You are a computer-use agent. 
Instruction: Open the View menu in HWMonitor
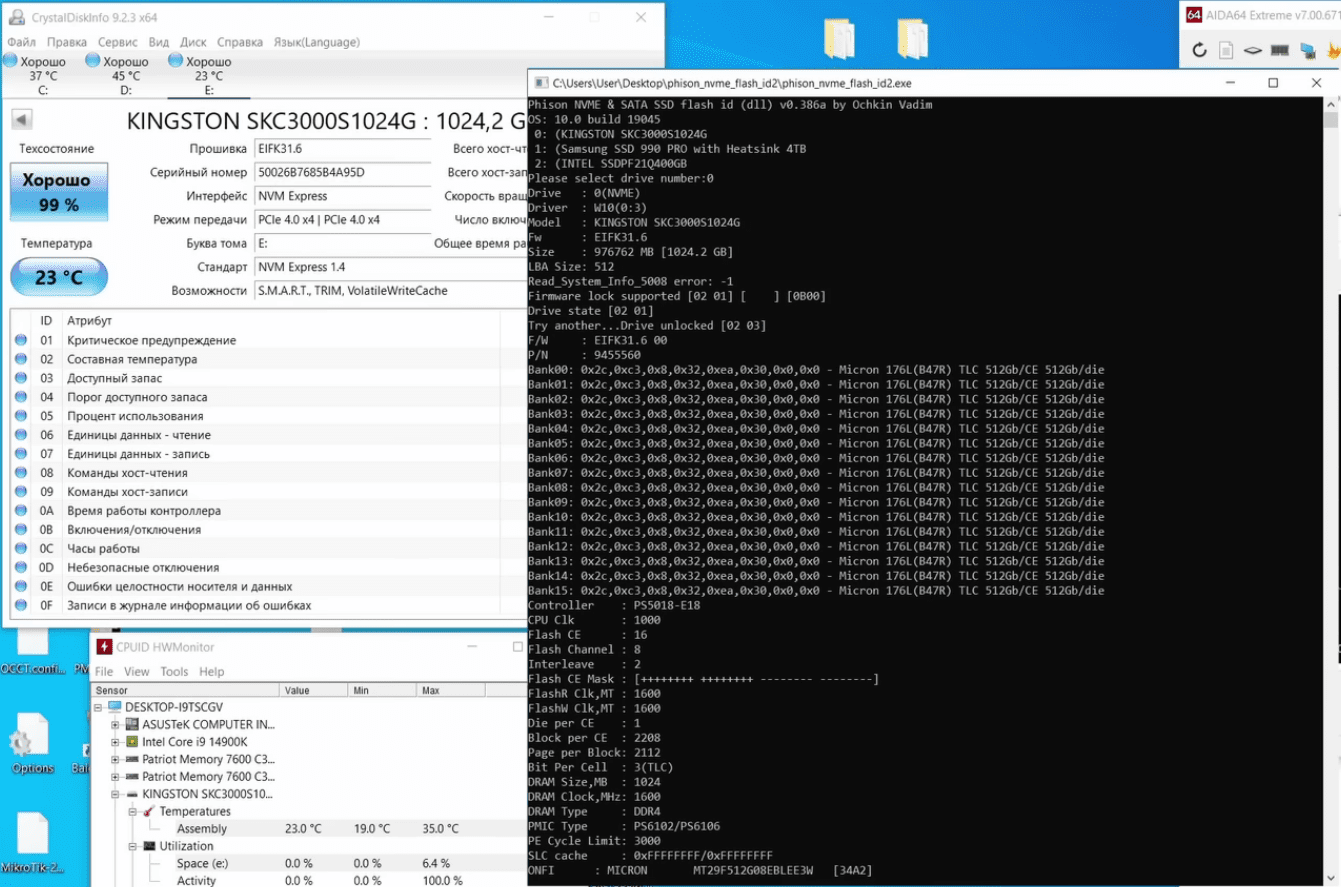(x=137, y=672)
